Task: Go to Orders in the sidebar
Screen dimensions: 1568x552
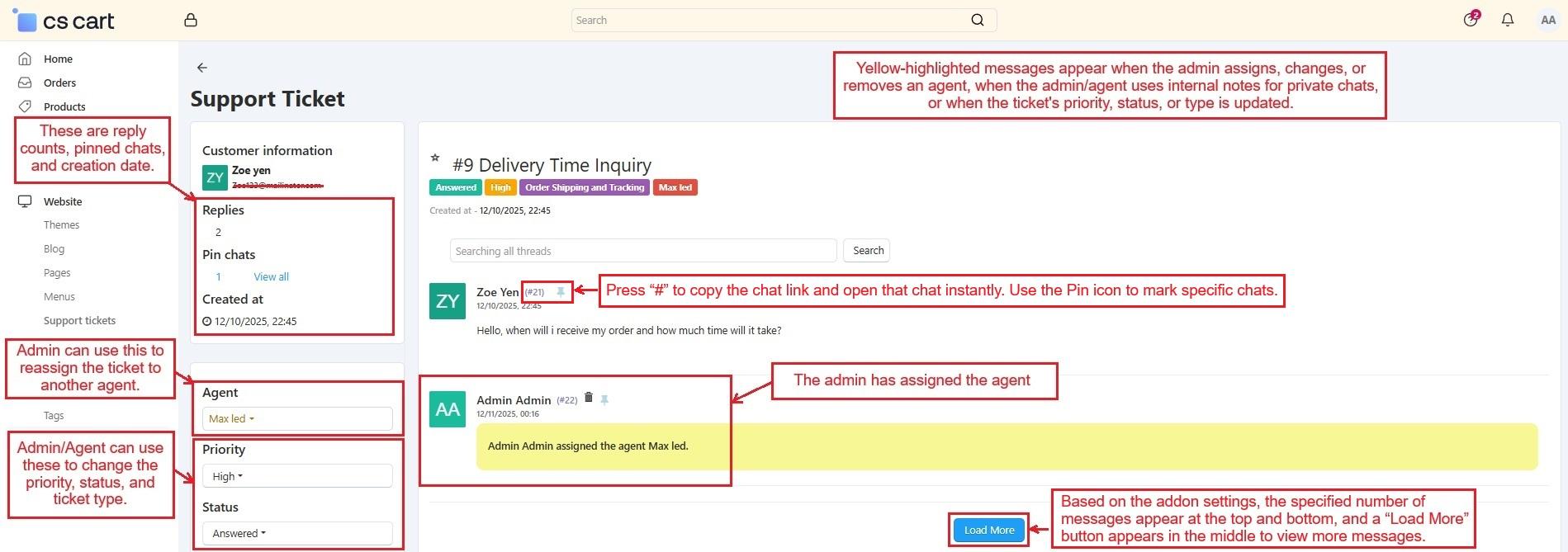Action: (59, 83)
